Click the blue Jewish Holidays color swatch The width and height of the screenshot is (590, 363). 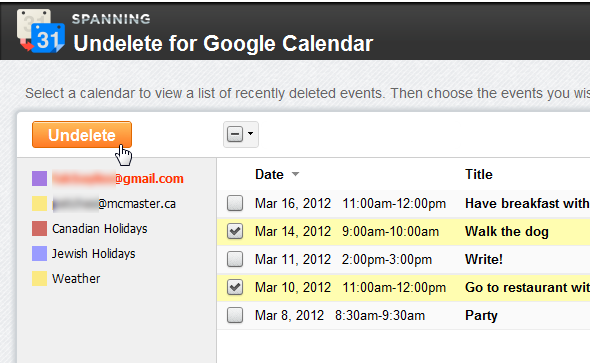39,254
